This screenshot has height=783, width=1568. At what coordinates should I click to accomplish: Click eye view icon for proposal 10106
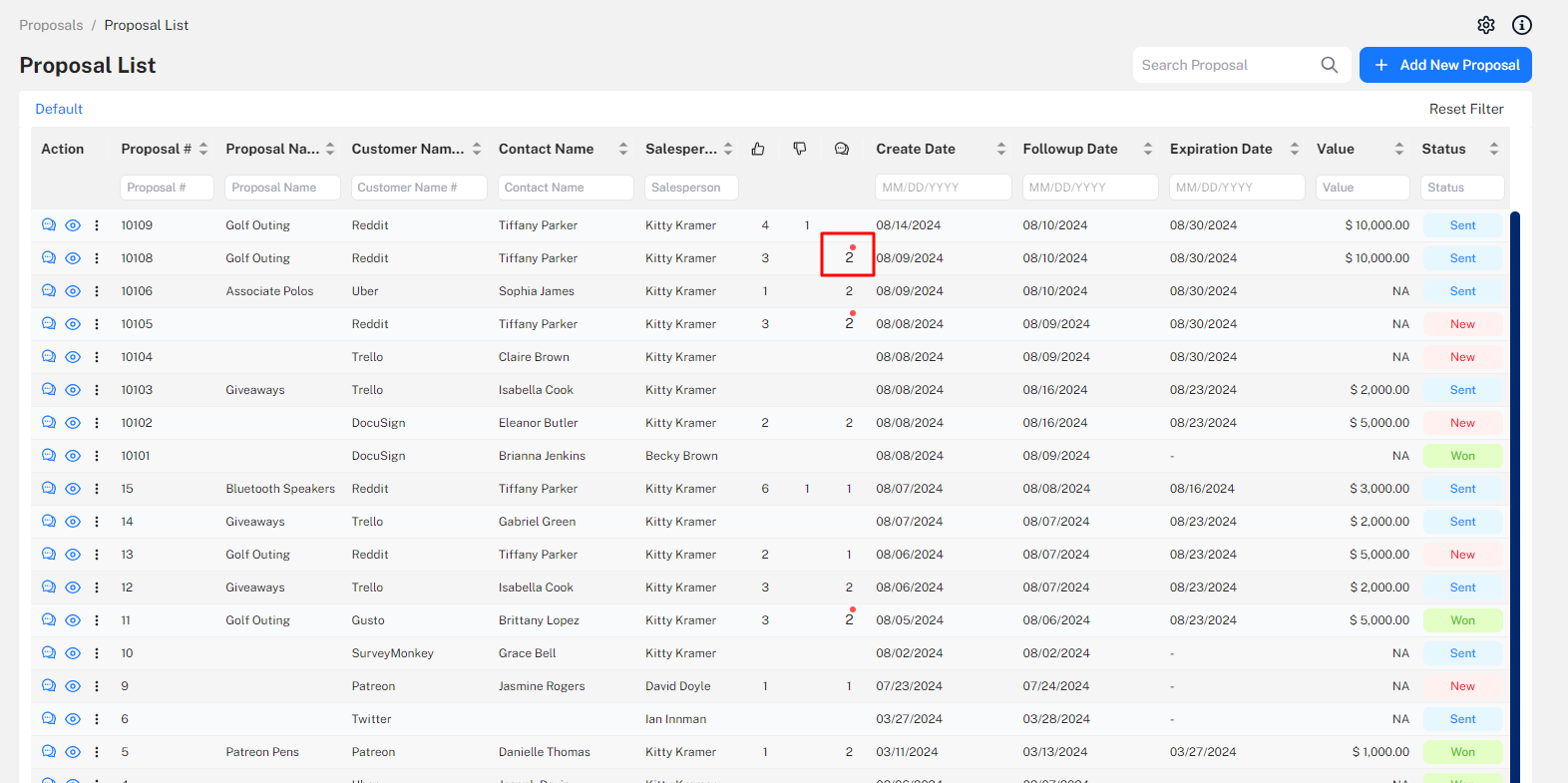coord(73,291)
